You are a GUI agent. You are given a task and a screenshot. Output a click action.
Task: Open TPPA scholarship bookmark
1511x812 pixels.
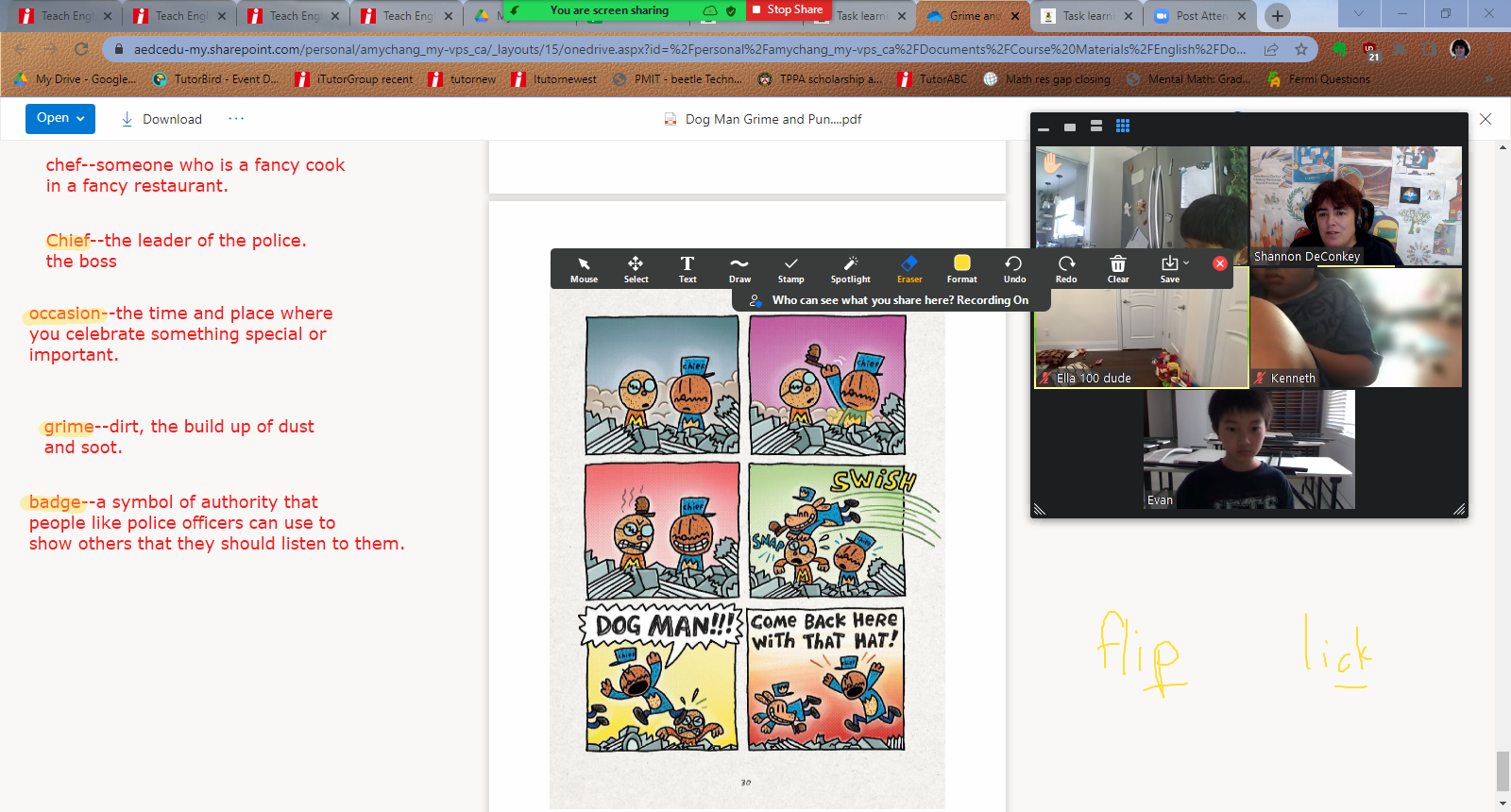coord(820,79)
